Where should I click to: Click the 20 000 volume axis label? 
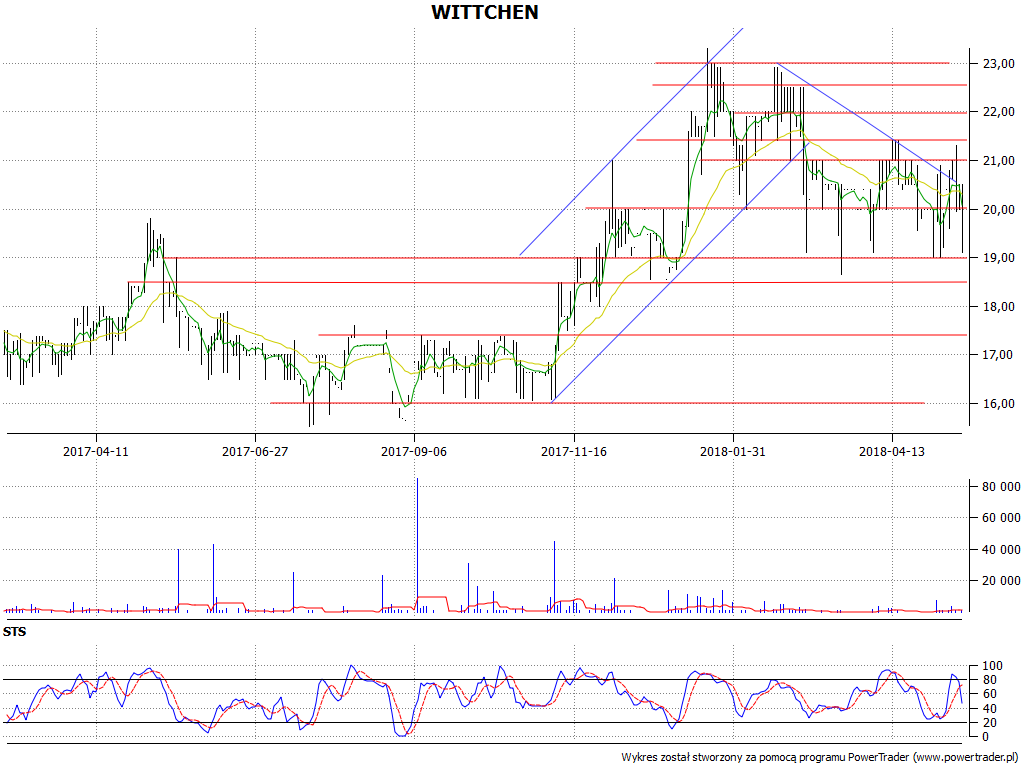coord(1000,581)
